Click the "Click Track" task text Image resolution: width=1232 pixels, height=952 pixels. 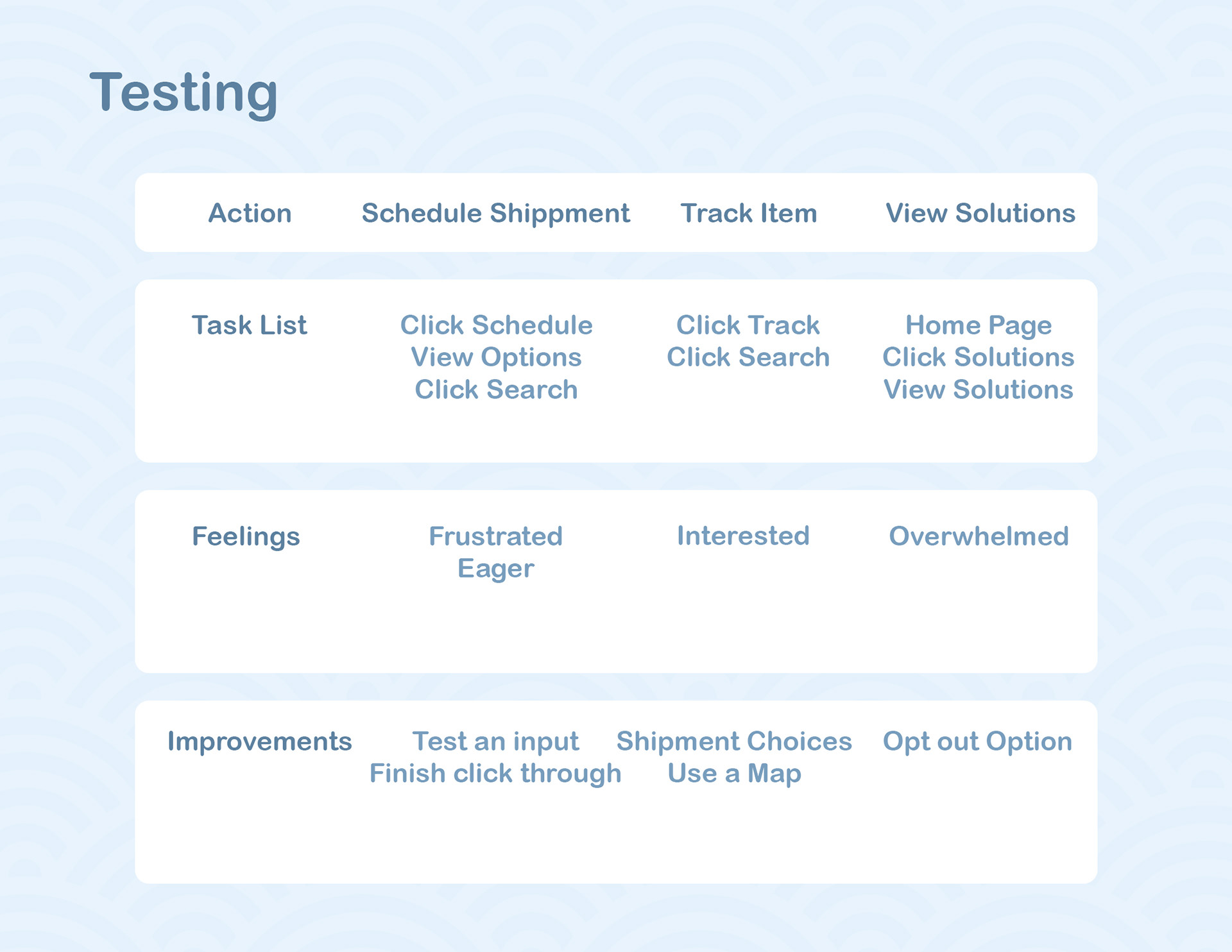point(748,325)
